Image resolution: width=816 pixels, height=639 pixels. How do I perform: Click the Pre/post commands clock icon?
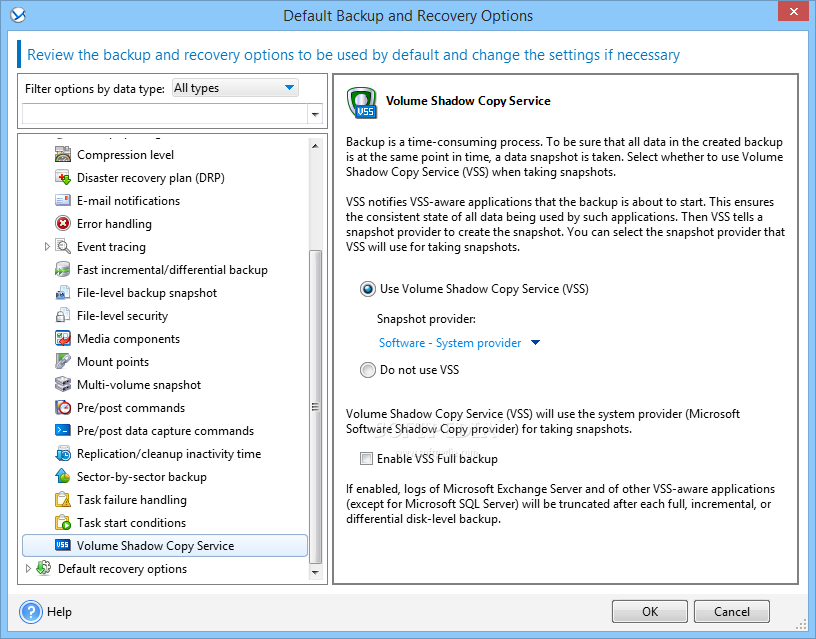pyautogui.click(x=63, y=407)
